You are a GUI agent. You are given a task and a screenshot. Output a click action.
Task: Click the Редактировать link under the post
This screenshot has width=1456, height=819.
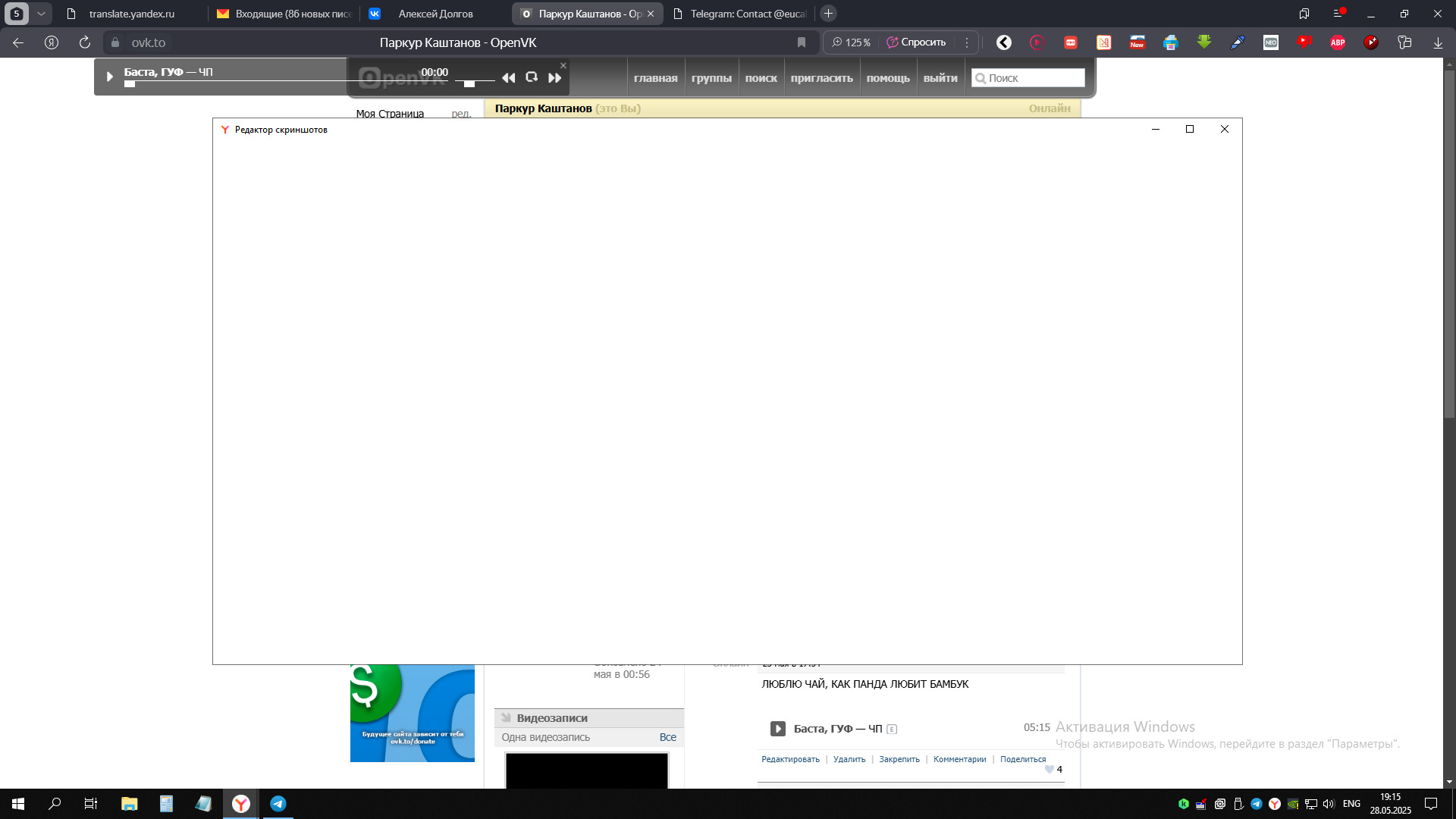(790, 759)
